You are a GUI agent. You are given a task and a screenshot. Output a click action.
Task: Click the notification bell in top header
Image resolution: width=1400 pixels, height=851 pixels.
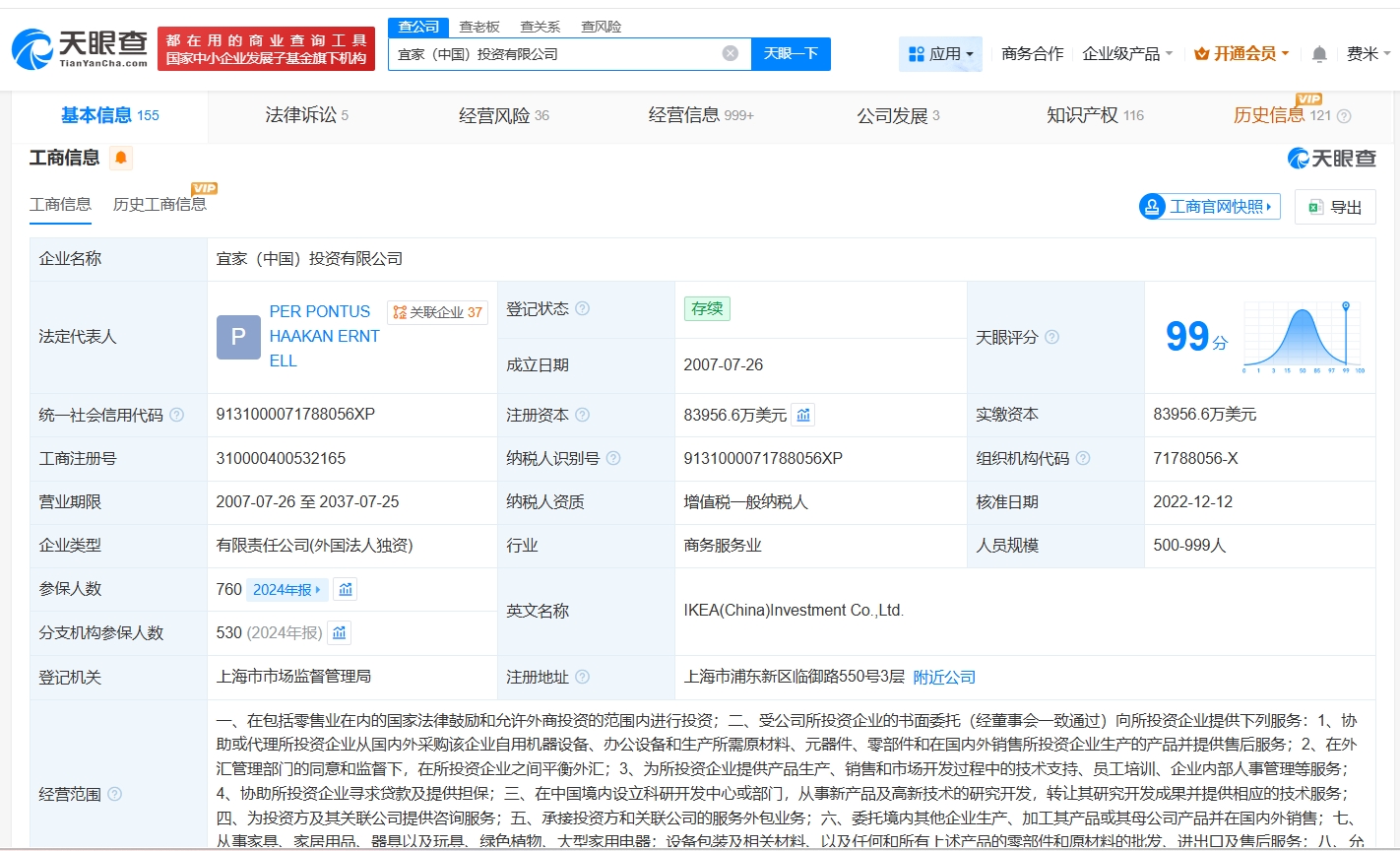(1319, 54)
